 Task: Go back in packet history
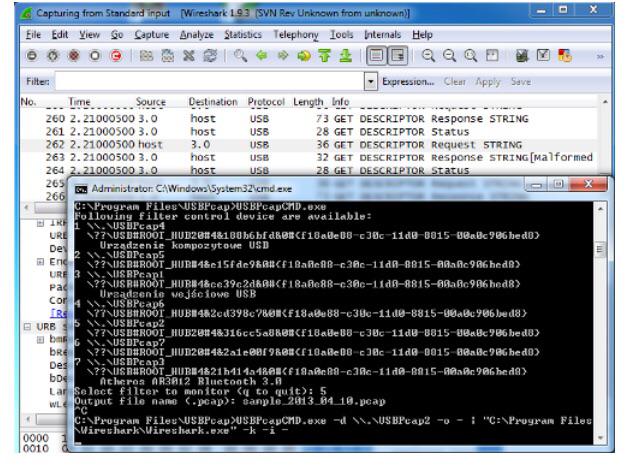pos(262,55)
